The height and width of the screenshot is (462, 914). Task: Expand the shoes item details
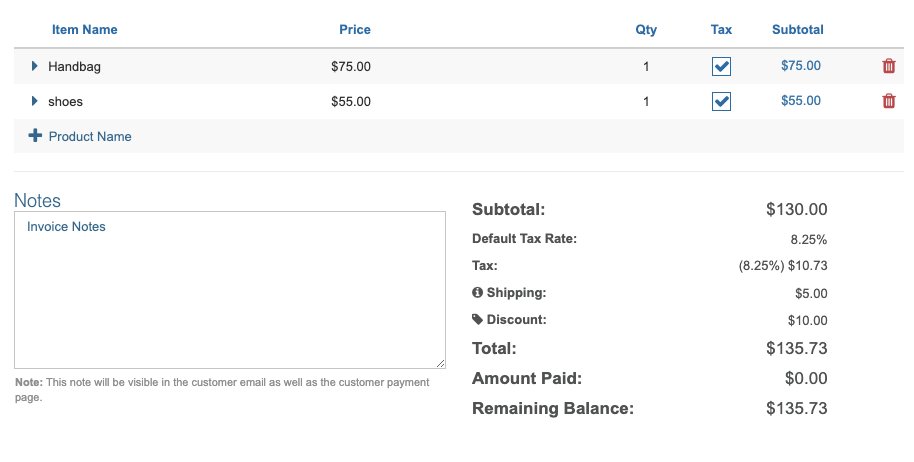(x=35, y=101)
